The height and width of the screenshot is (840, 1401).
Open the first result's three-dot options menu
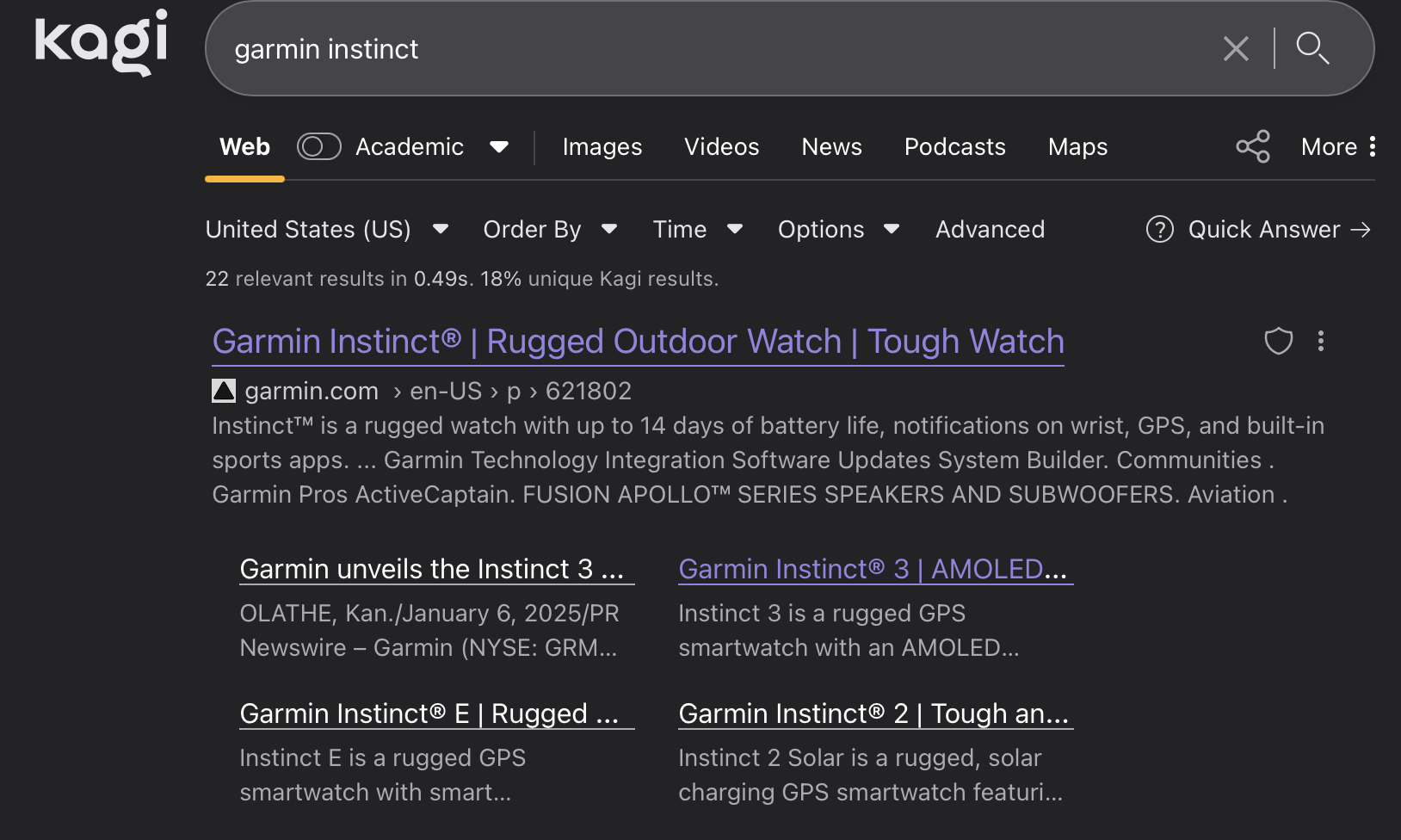tap(1321, 342)
